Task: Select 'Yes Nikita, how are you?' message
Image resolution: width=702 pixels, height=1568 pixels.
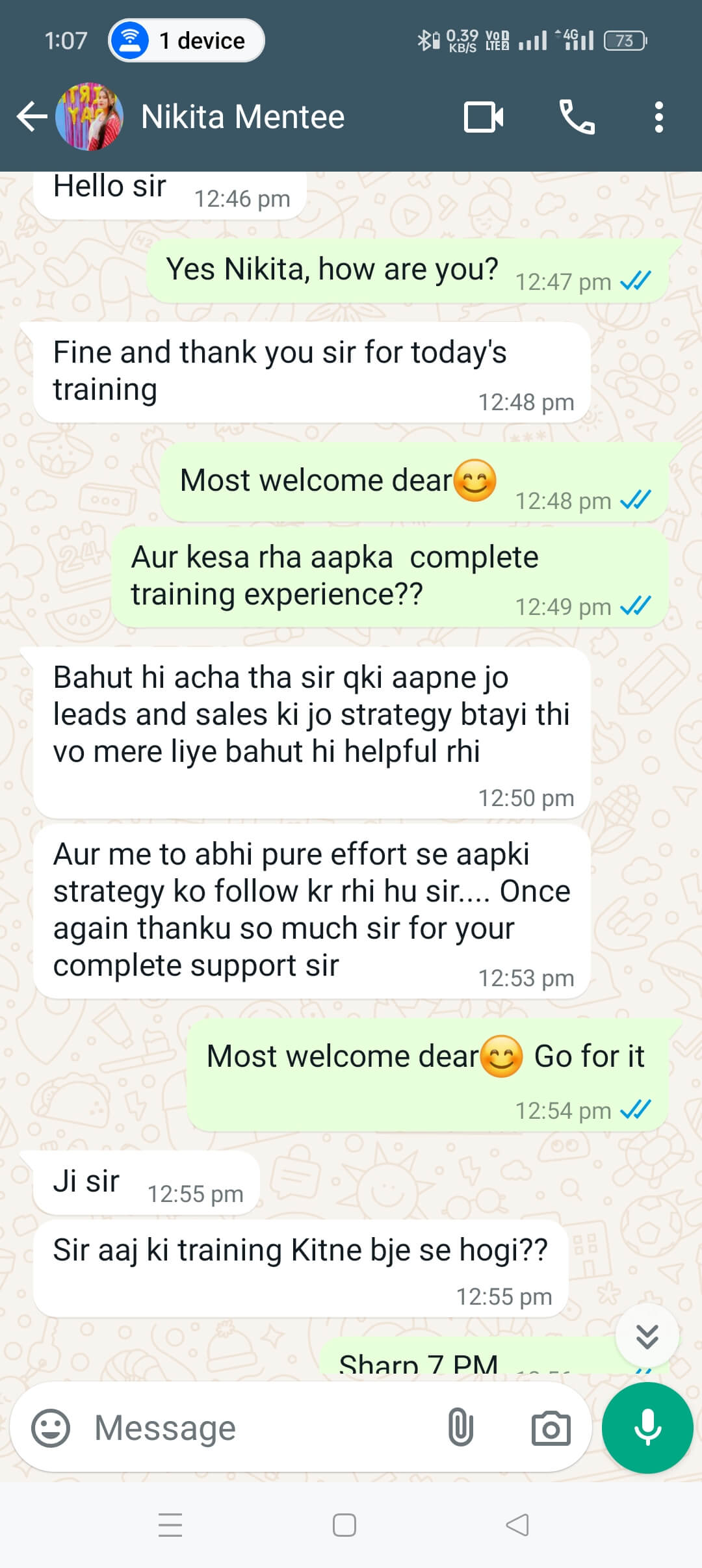Action: pyautogui.click(x=408, y=270)
